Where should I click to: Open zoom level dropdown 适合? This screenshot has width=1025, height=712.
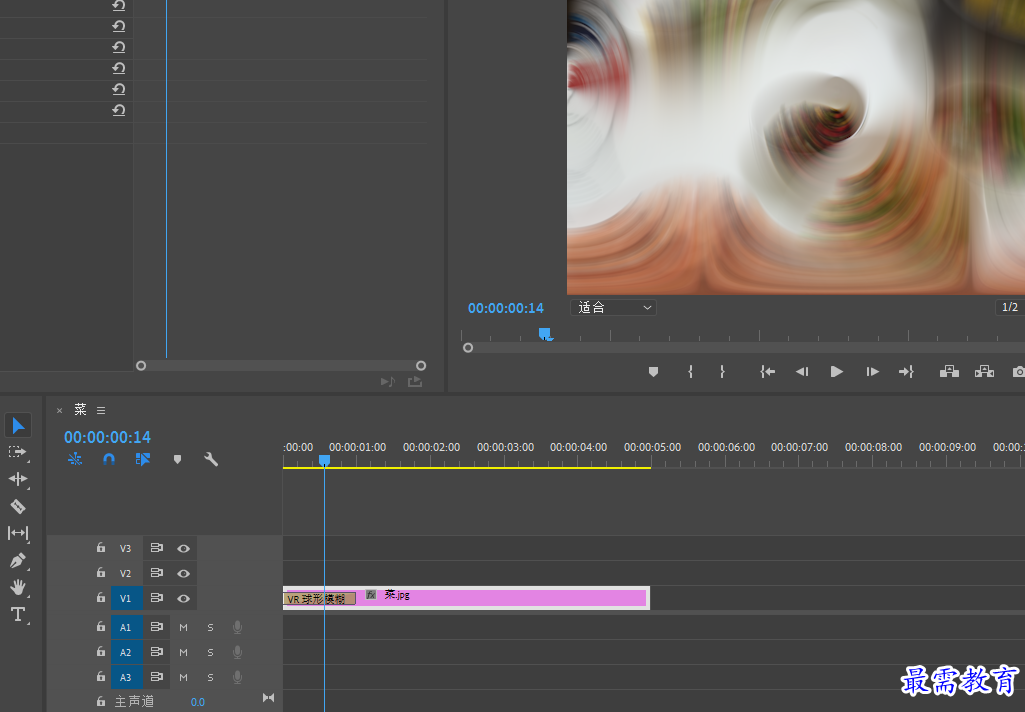(613, 307)
